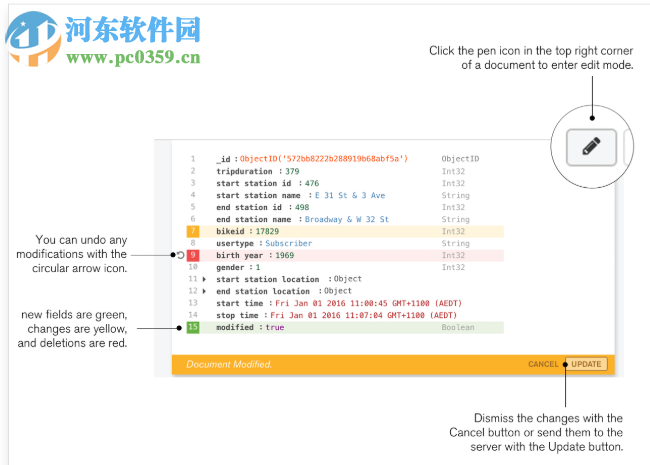Viewport: 650px width, 465px height.
Task: Click the bikeid value 17829
Action: point(267,231)
